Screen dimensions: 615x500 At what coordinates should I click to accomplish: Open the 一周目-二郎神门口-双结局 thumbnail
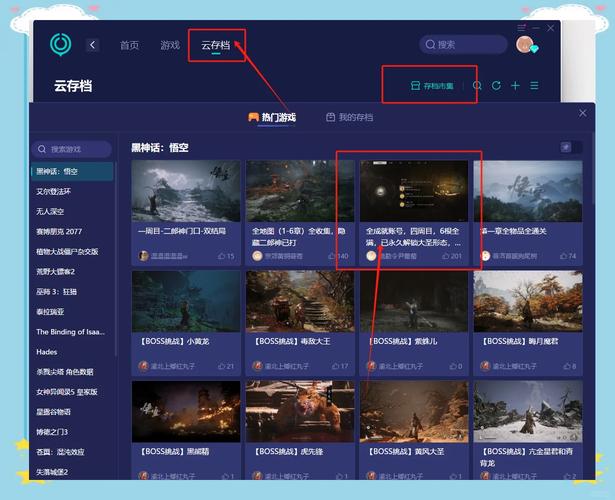click(186, 191)
